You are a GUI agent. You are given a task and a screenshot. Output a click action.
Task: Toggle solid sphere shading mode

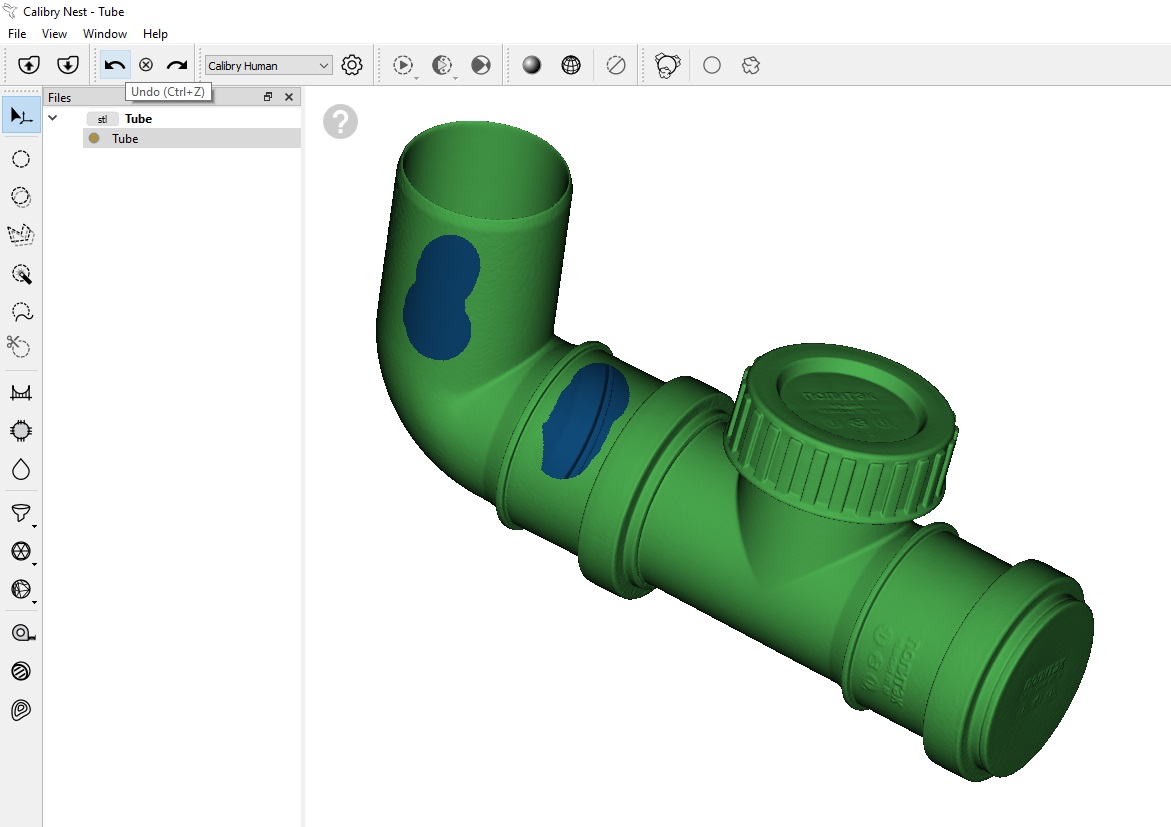pyautogui.click(x=532, y=65)
